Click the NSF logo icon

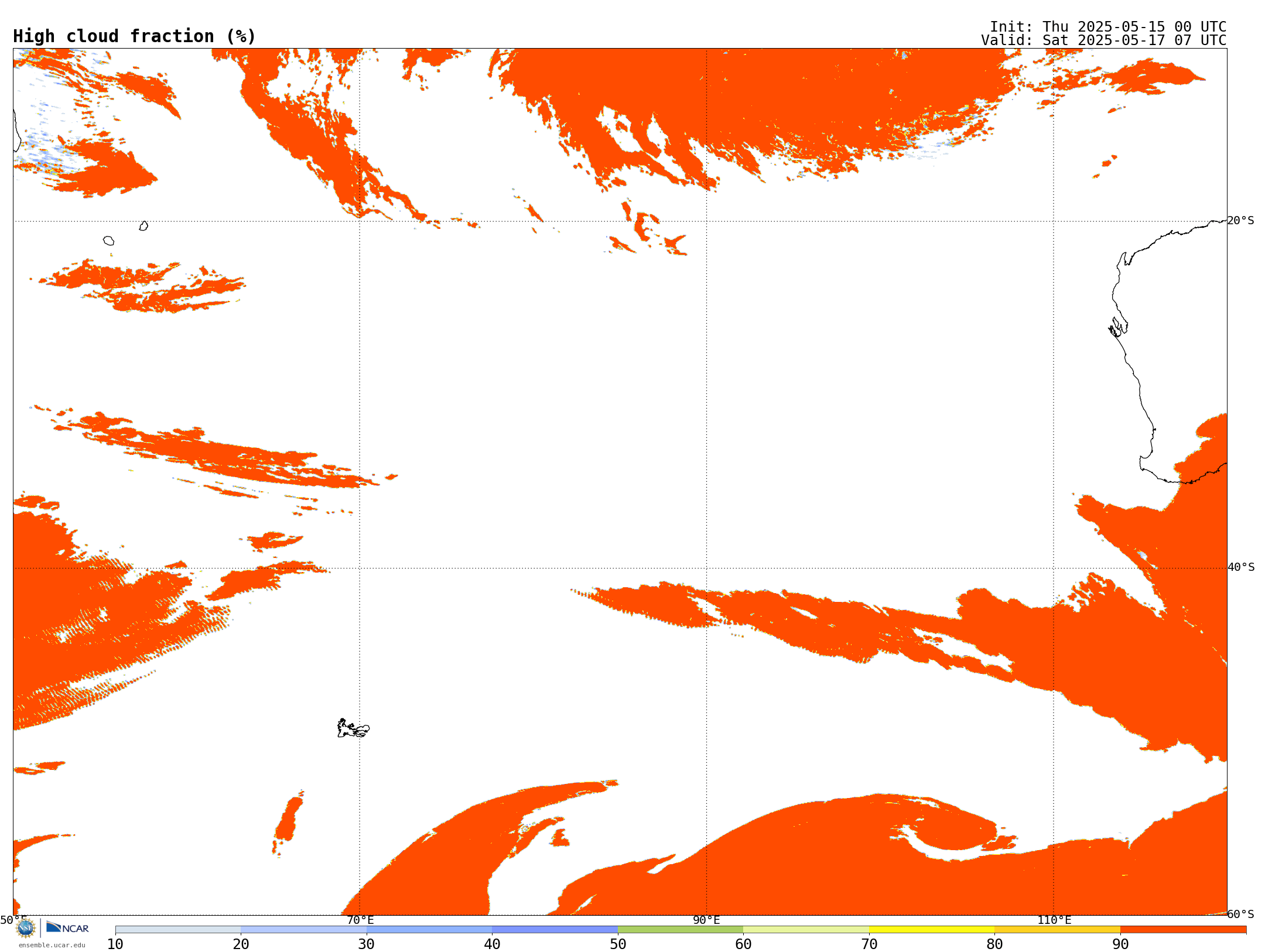pyautogui.click(x=26, y=928)
